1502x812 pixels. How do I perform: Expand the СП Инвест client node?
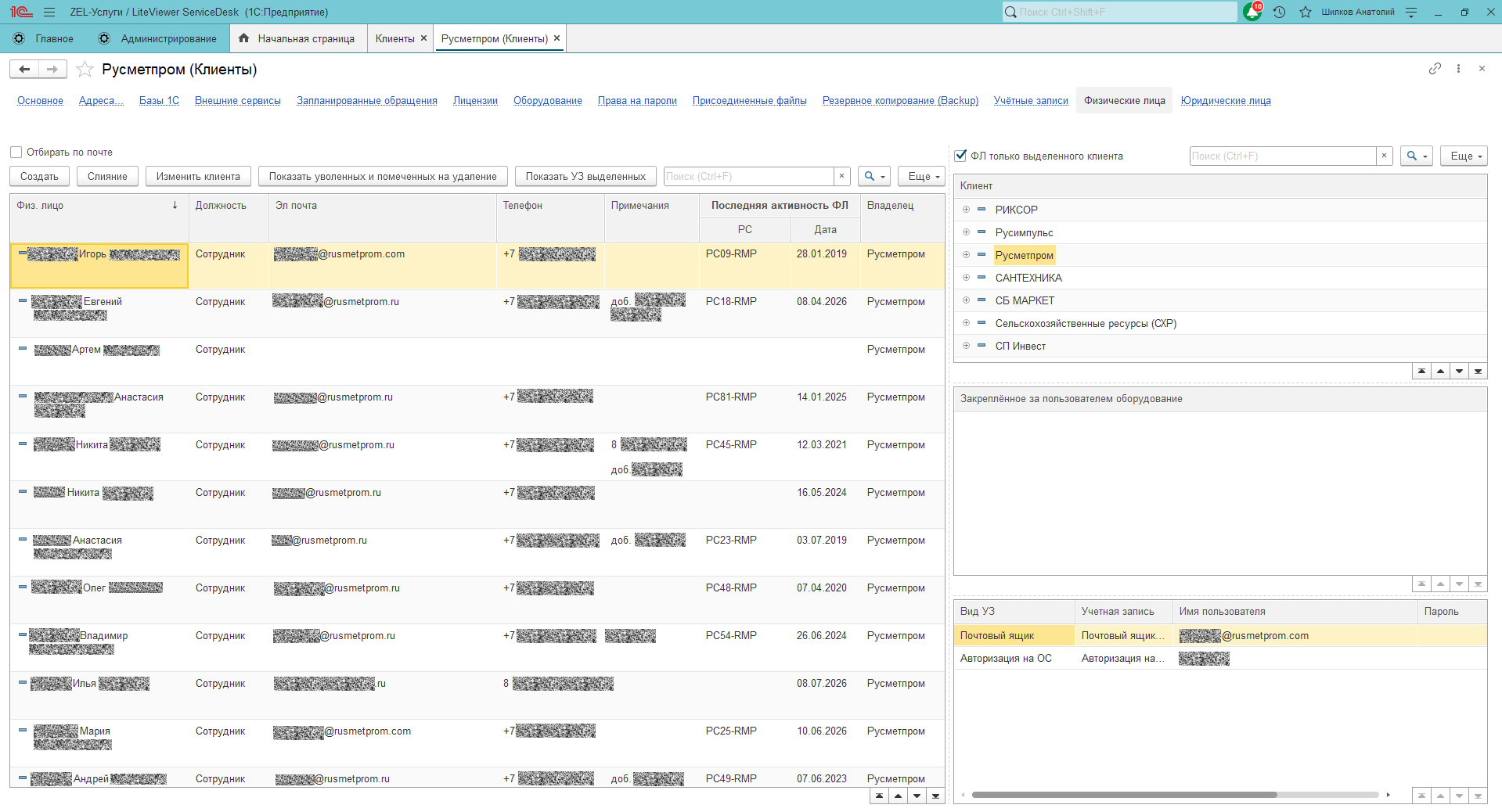pos(966,346)
